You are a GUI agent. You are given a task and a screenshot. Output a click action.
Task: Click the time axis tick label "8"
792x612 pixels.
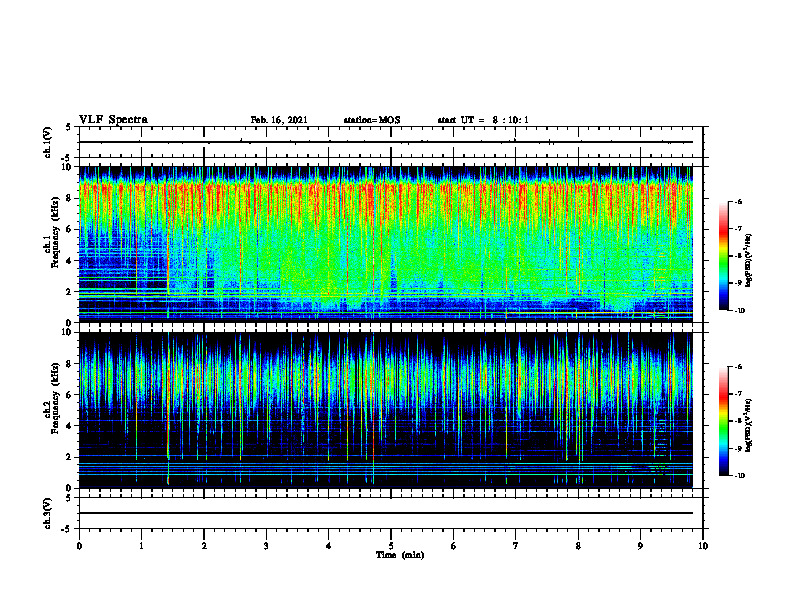[x=578, y=546]
